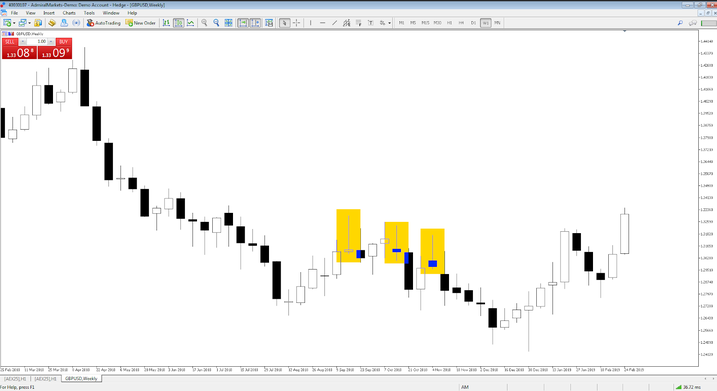Switch to the first AEX25,H1 chart tab
Screen dimensions: 717x391
tap(16, 379)
